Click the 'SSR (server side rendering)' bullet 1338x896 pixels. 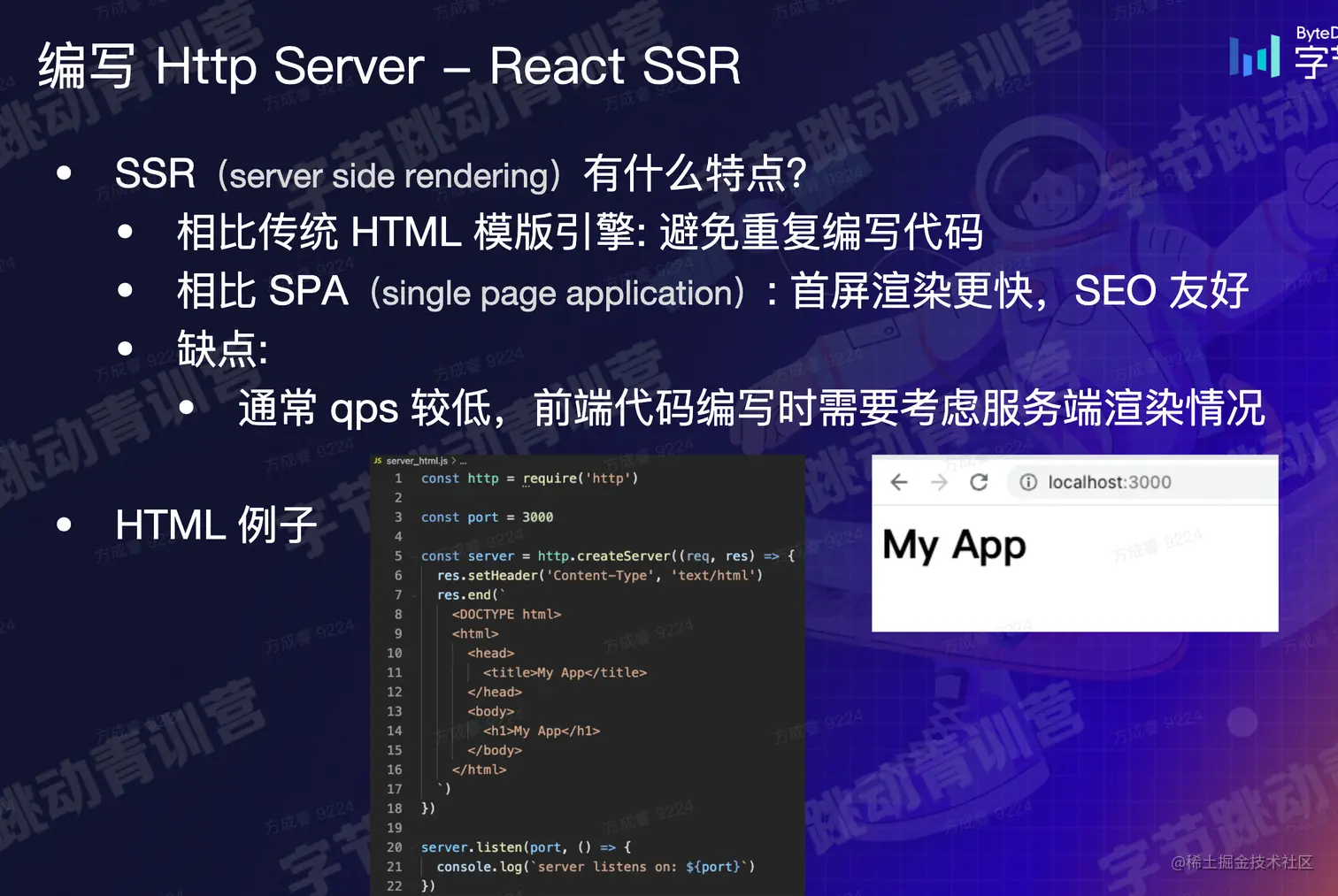point(460,173)
